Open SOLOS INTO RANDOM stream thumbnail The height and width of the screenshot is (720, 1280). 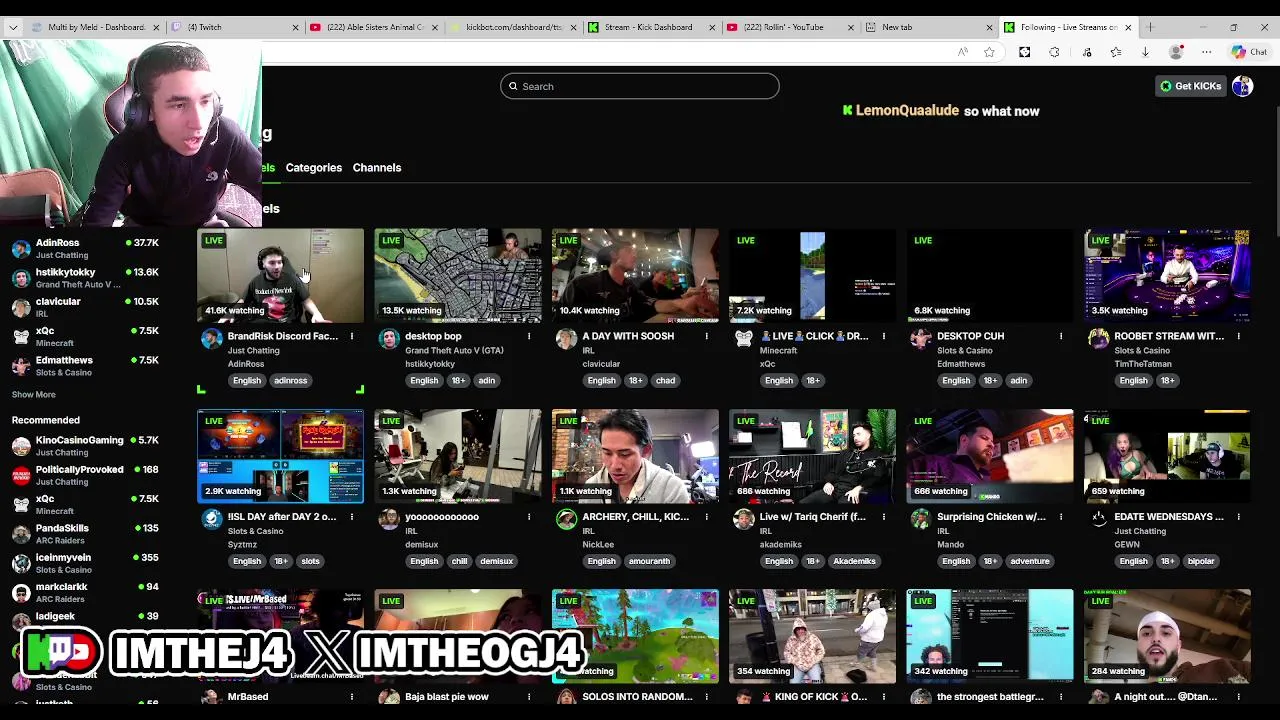[635, 635]
